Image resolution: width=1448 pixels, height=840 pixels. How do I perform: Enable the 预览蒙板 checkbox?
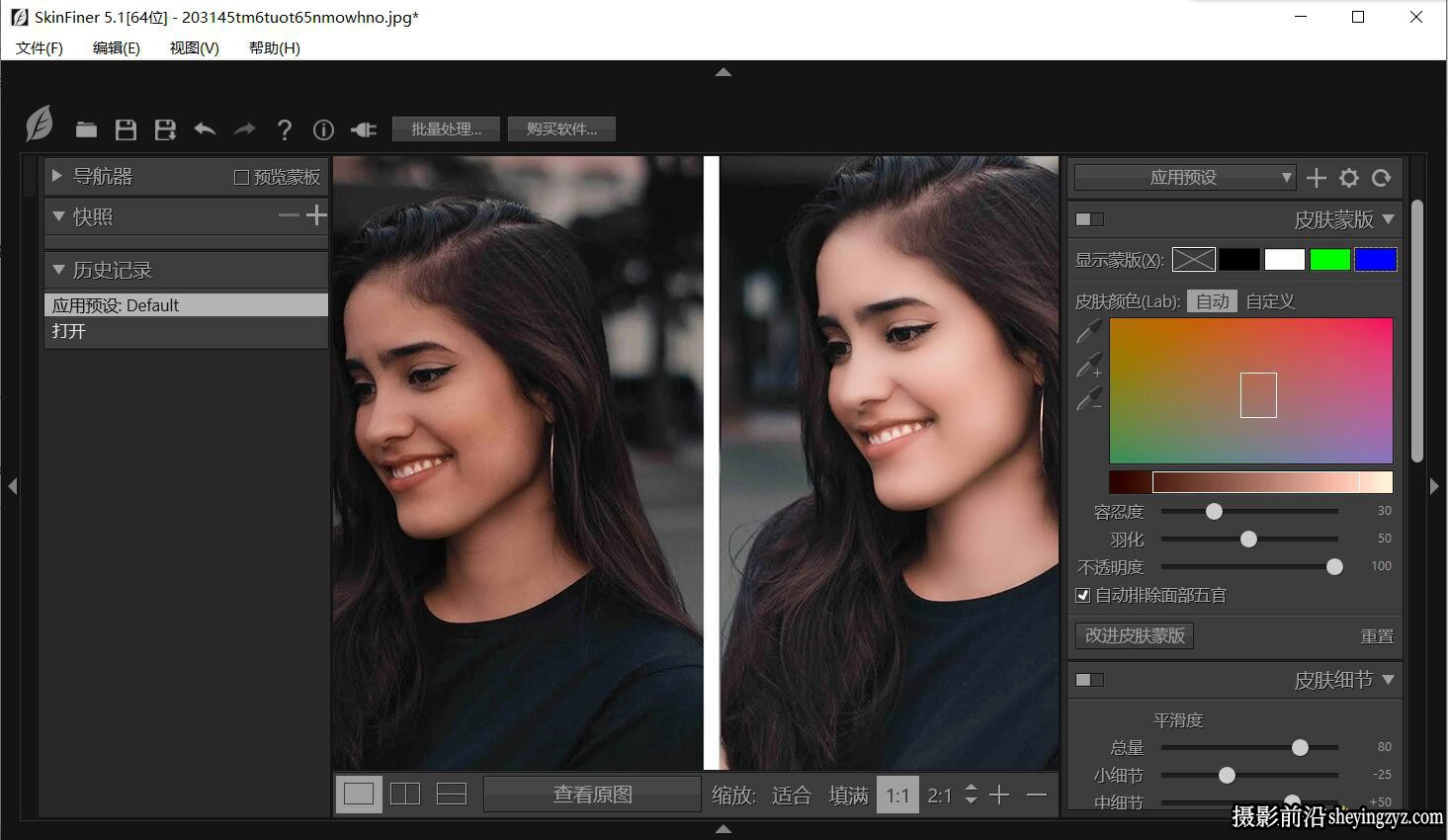tap(241, 177)
